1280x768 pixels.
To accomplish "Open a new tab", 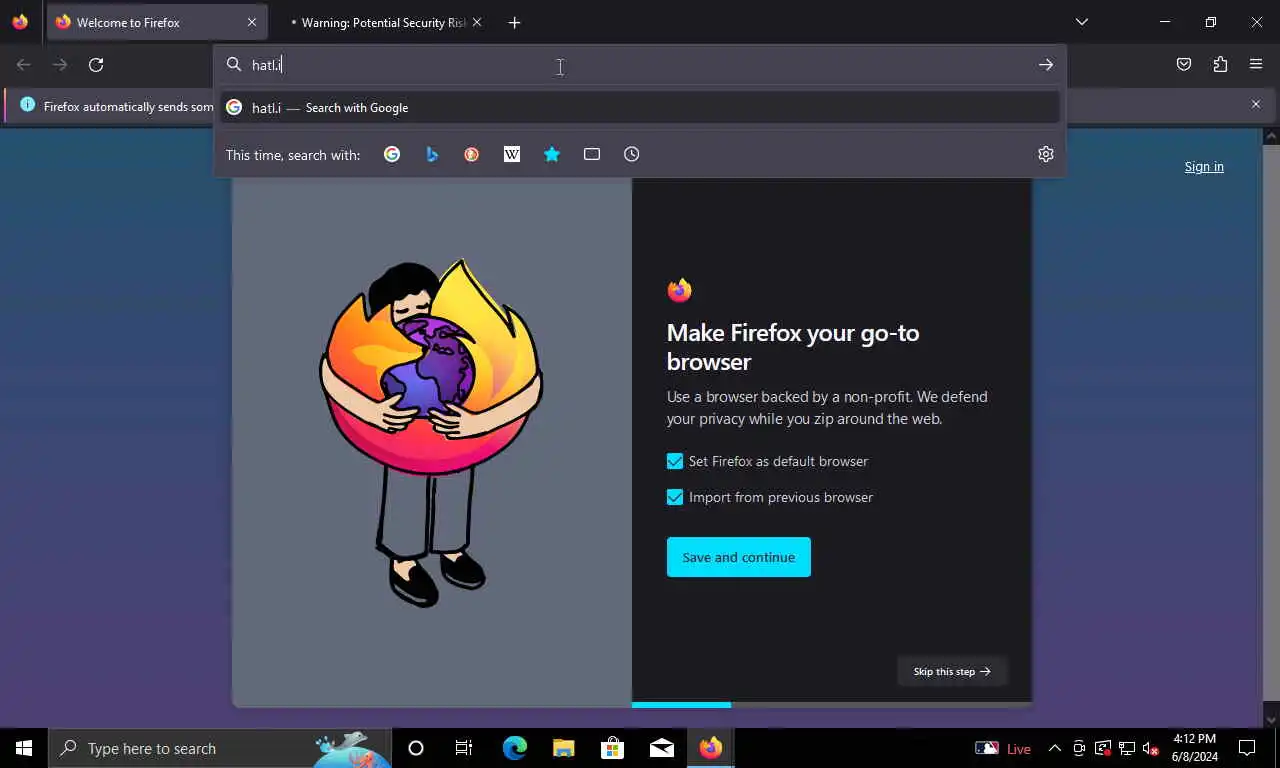I will [x=514, y=22].
